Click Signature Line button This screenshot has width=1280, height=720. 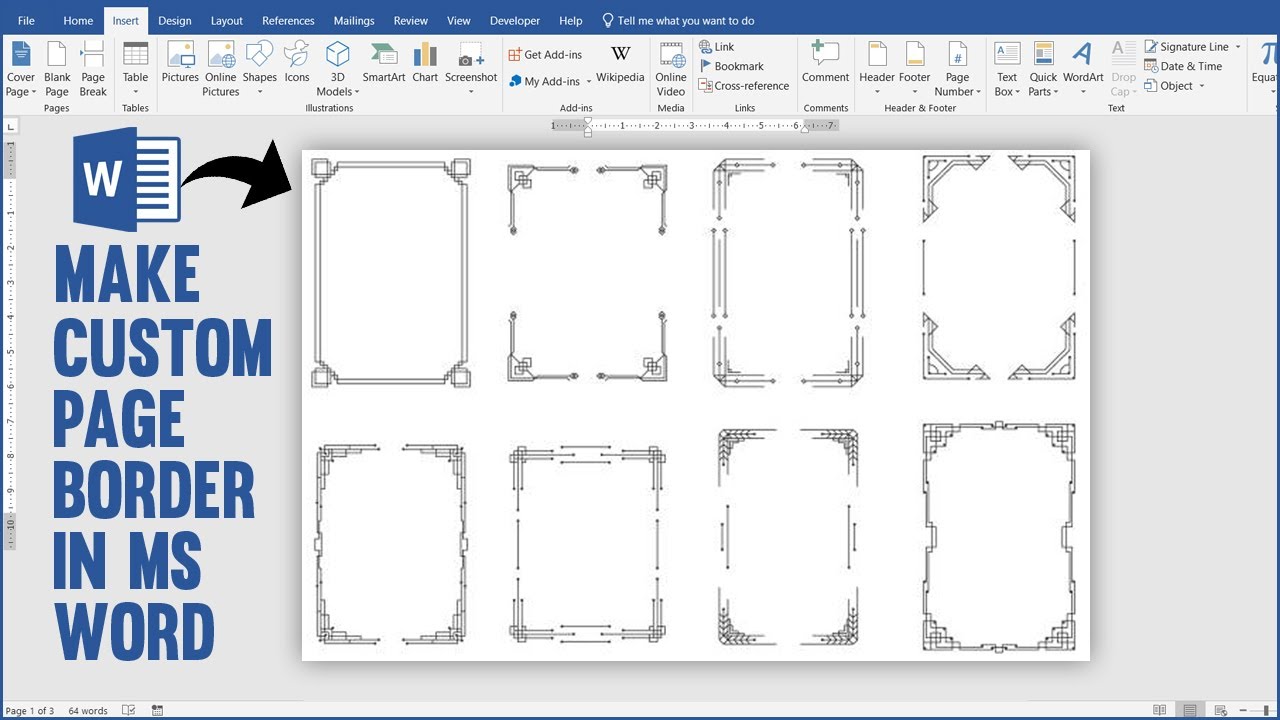[x=1187, y=47]
